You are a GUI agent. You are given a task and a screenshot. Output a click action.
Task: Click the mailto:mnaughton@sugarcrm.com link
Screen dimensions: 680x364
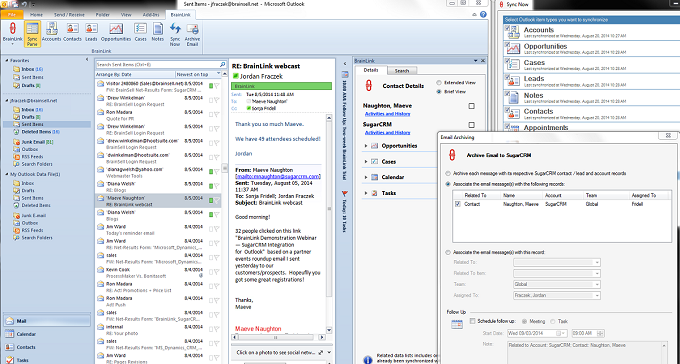click(x=278, y=177)
